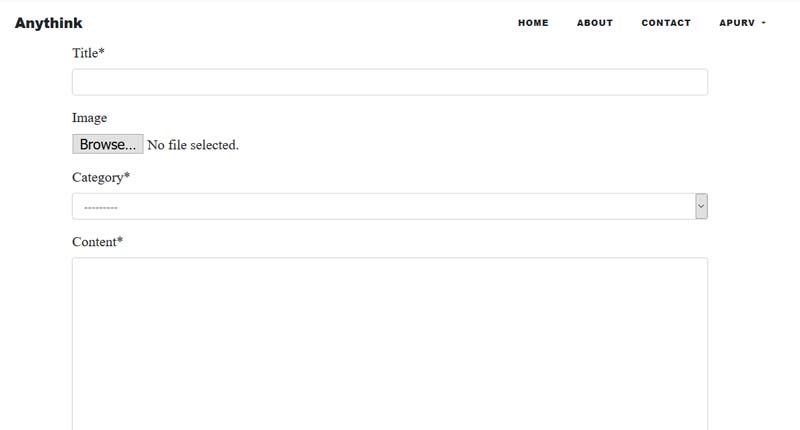The width and height of the screenshot is (800, 430).
Task: Select the dashed placeholder in Category
Action: click(x=101, y=208)
